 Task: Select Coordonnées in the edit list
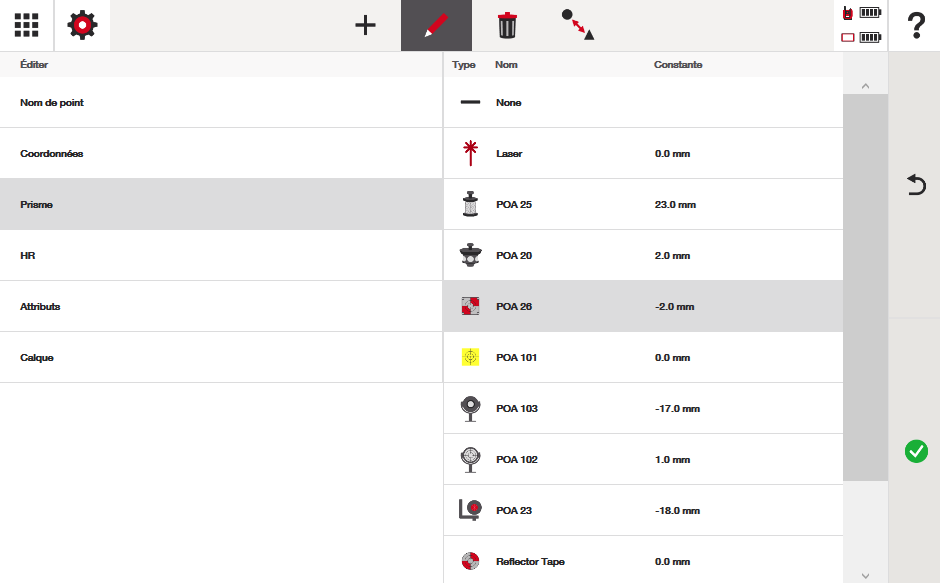(x=220, y=154)
